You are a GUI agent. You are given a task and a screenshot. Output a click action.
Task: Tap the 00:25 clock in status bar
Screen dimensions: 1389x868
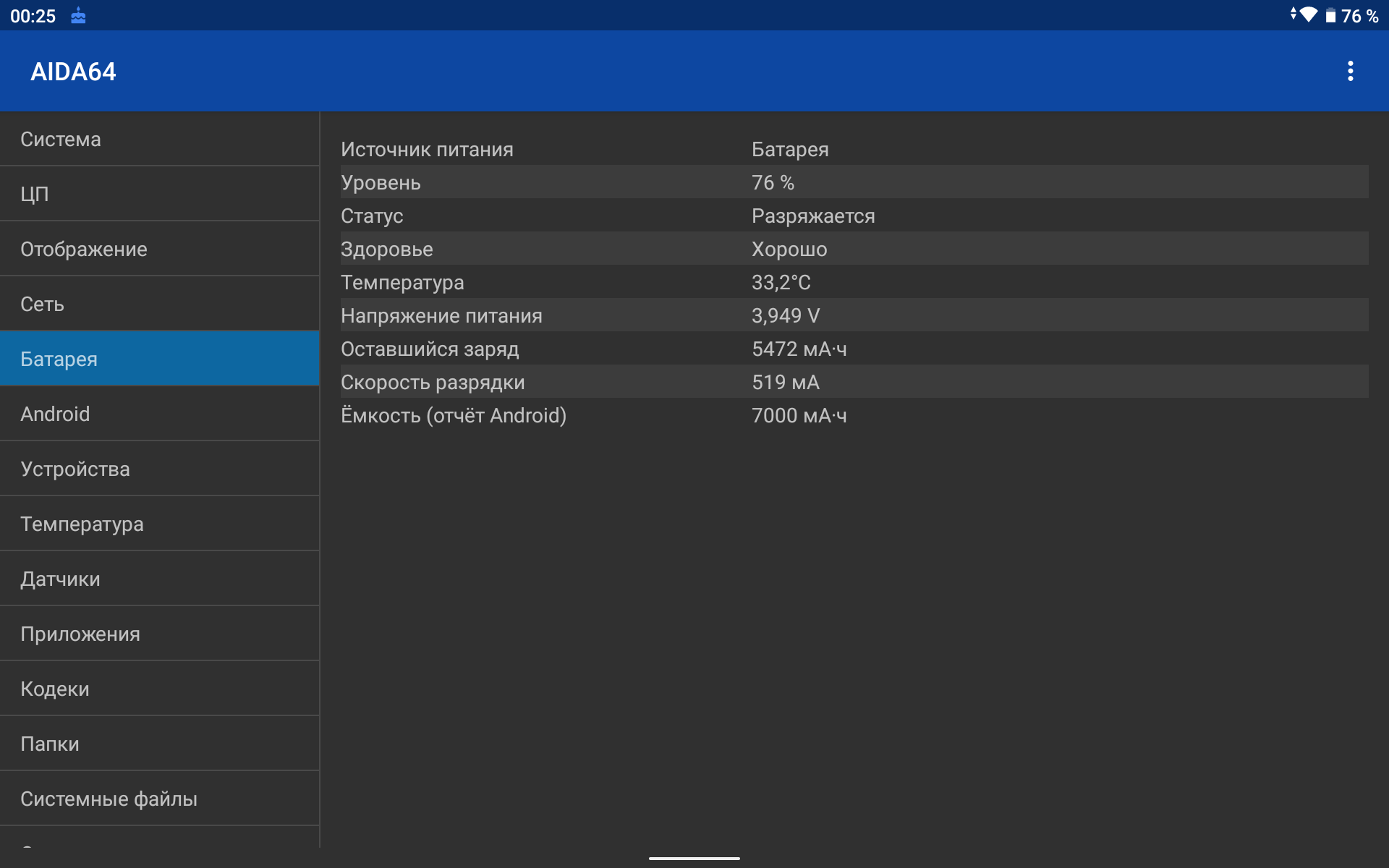point(33,16)
